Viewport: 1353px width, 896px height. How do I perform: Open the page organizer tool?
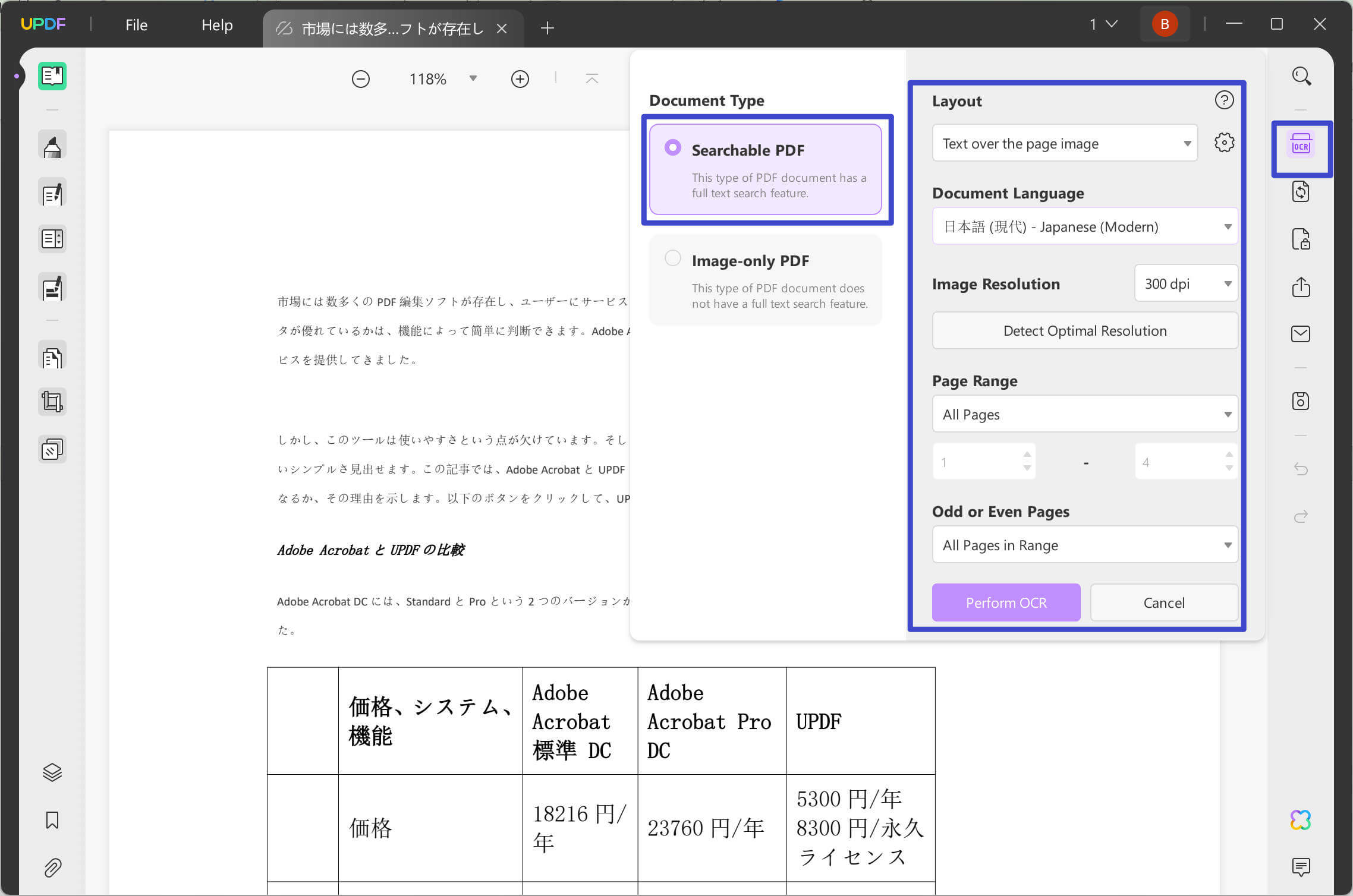click(x=52, y=239)
